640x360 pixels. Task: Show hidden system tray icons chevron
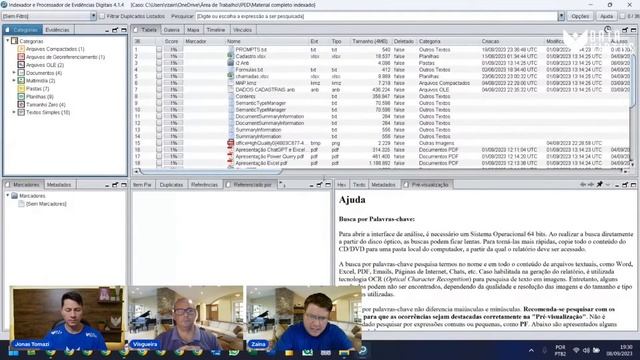[x=531, y=350]
